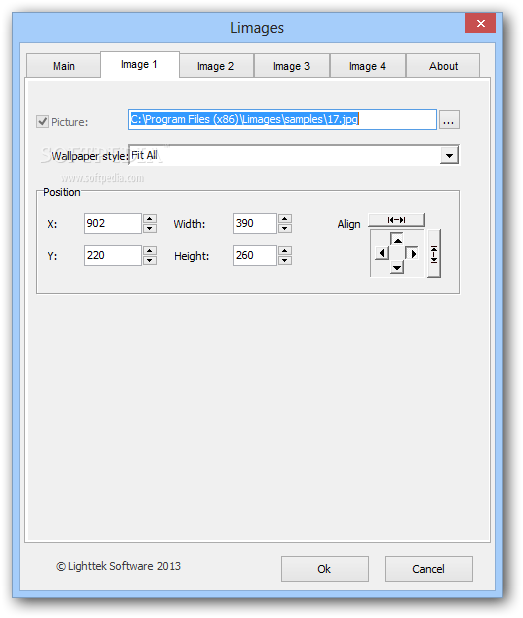The width and height of the screenshot is (523, 618).
Task: Click the Wallpaper style 'Fit All' combo box
Action: pos(293,155)
